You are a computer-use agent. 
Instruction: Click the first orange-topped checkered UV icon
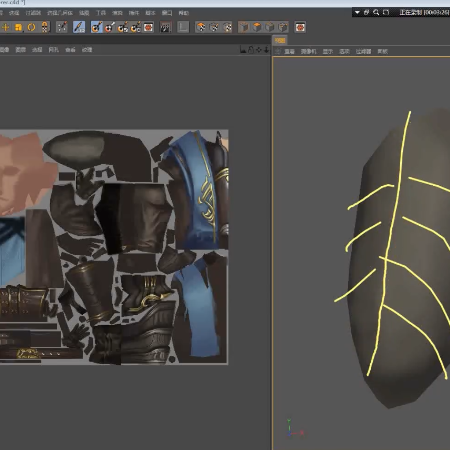[x=201, y=27]
